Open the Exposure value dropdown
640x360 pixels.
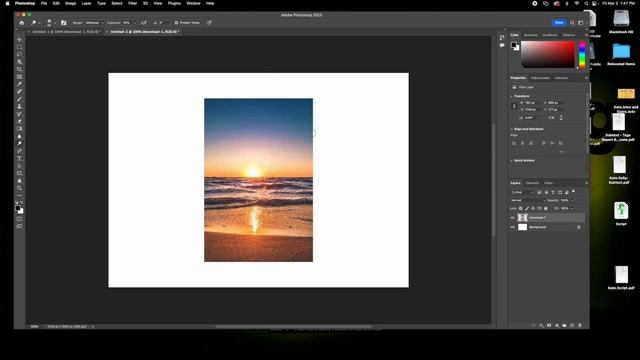(134, 23)
